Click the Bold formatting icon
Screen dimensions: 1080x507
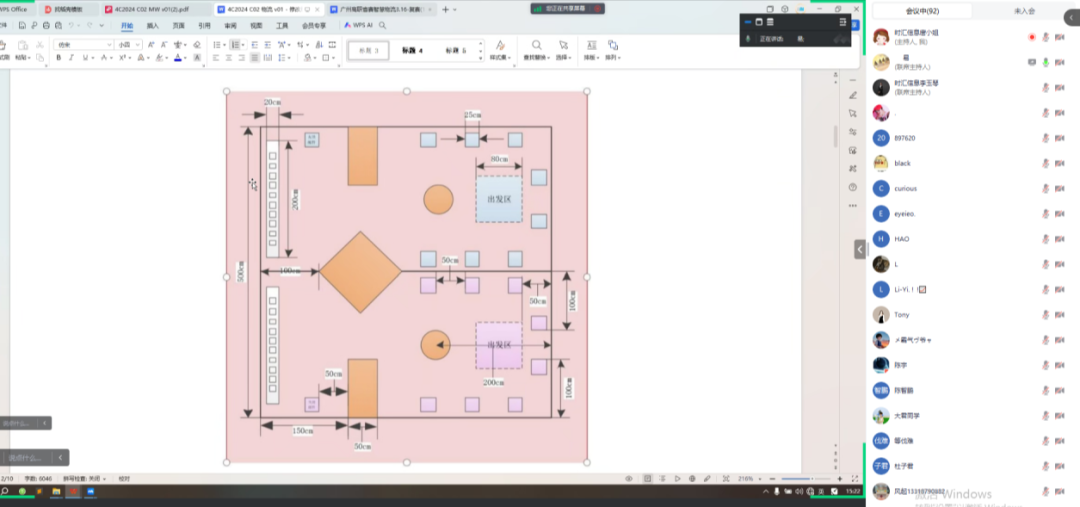pyautogui.click(x=59, y=58)
